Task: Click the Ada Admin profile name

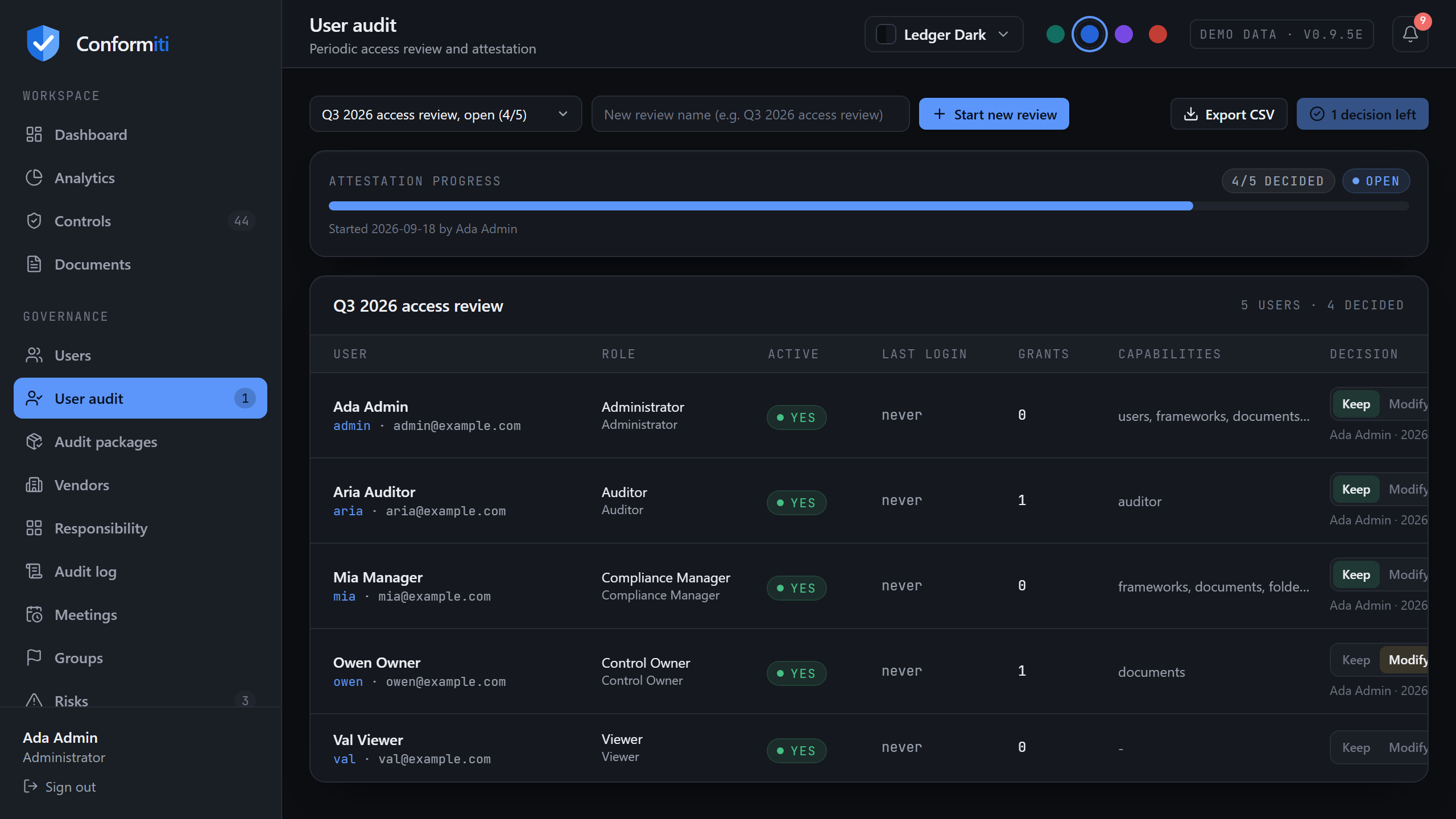Action: pos(60,738)
